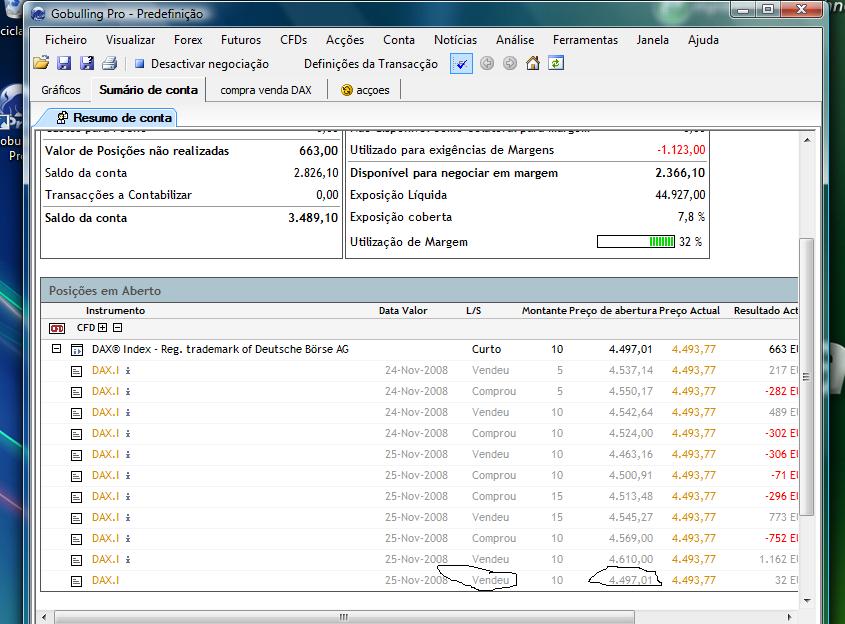Open the Ficheiro menu

66,40
